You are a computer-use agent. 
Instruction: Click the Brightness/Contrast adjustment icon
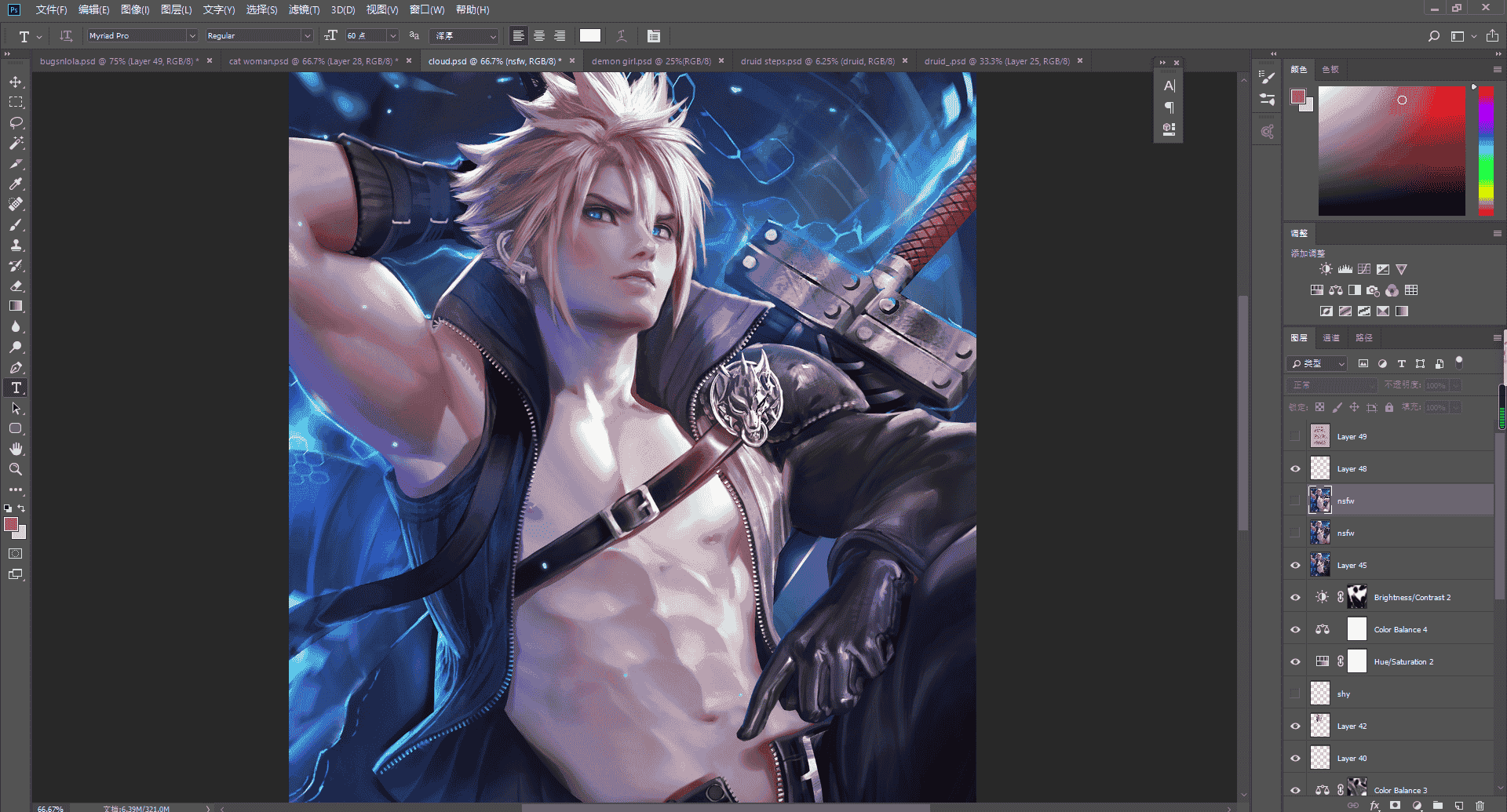pyautogui.click(x=1326, y=269)
